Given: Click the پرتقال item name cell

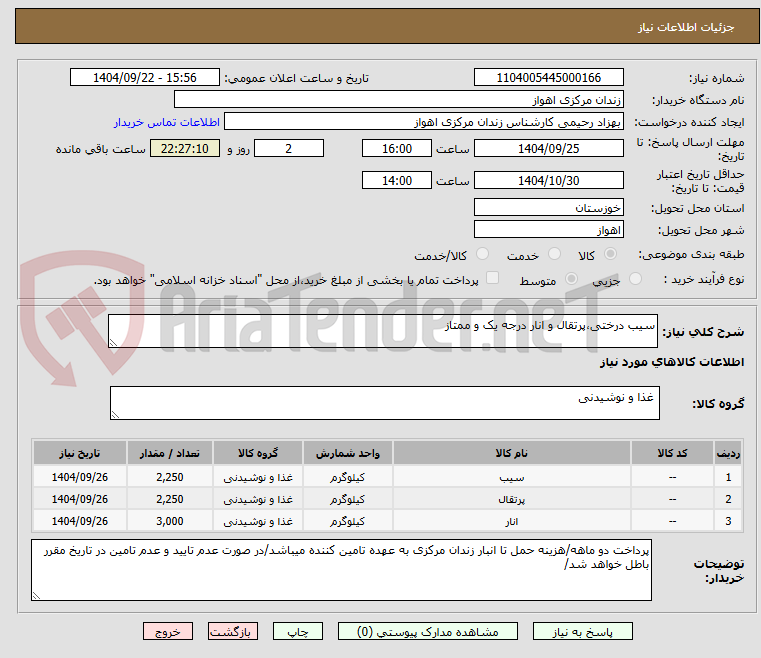Looking at the screenshot, I should coord(512,499).
